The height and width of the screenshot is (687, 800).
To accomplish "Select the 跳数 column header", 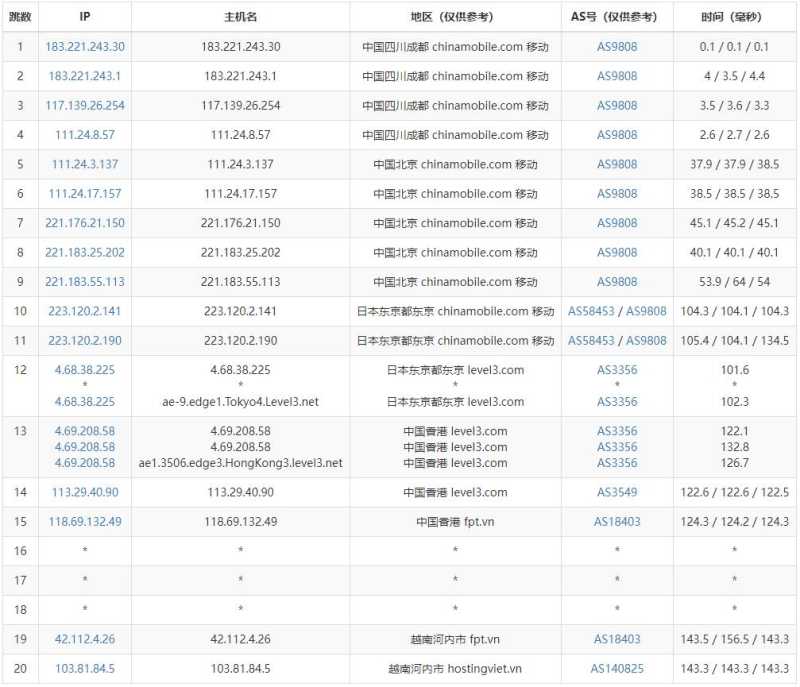I will coord(20,17).
